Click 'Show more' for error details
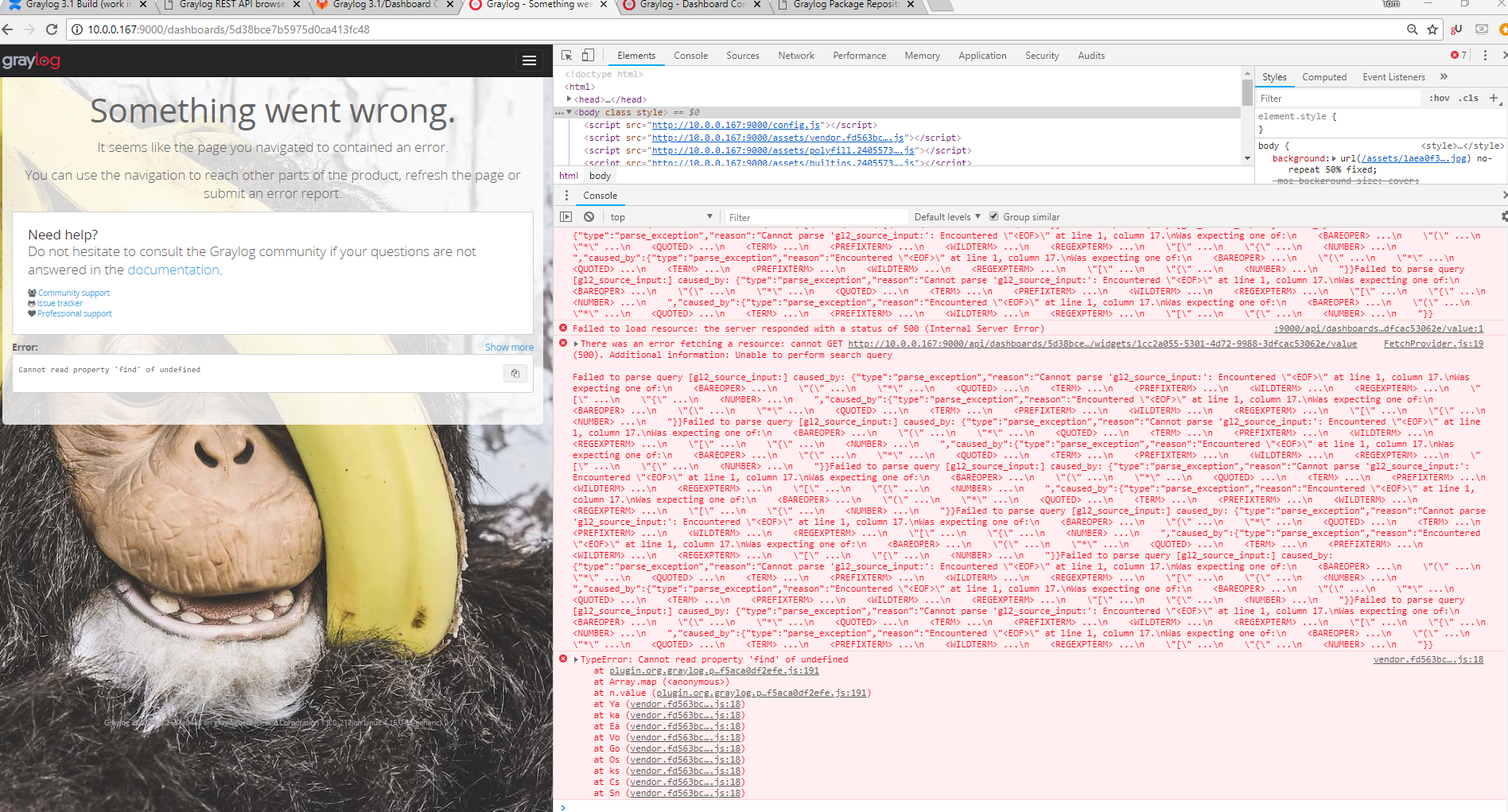Screen dimensions: 1508x812 pos(509,348)
